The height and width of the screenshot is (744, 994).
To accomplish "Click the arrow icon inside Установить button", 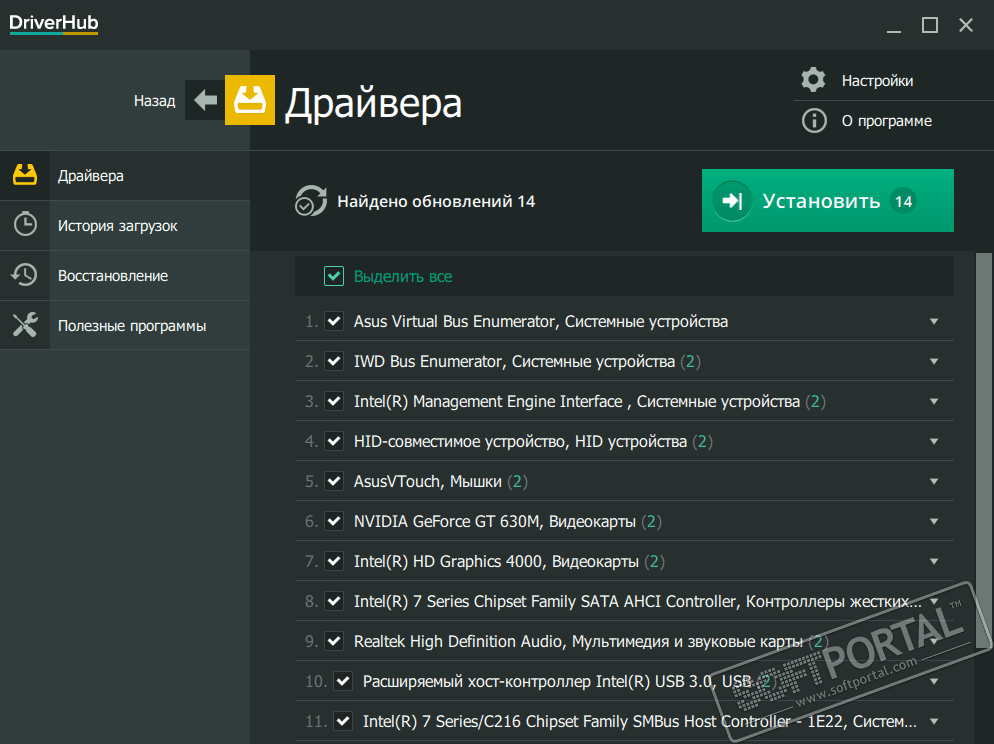I will tap(733, 201).
